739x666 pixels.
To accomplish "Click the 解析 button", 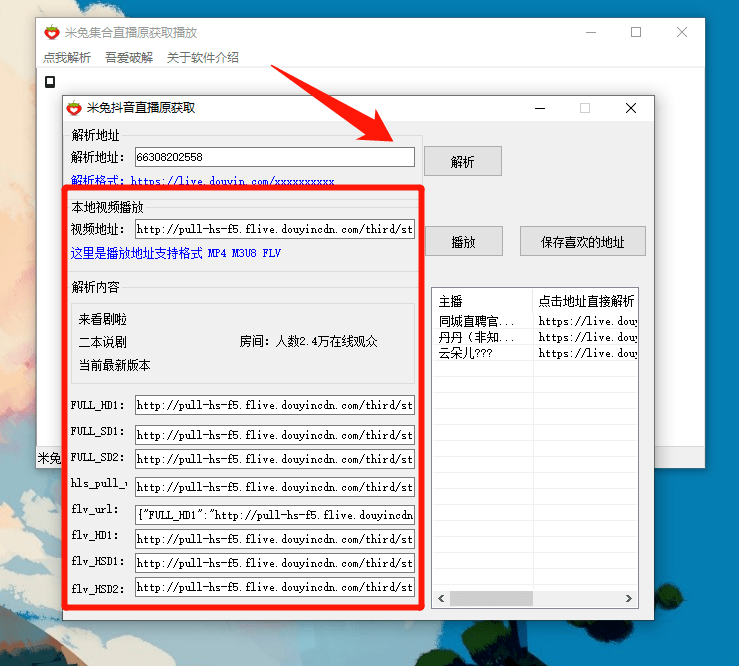I will (x=463, y=161).
